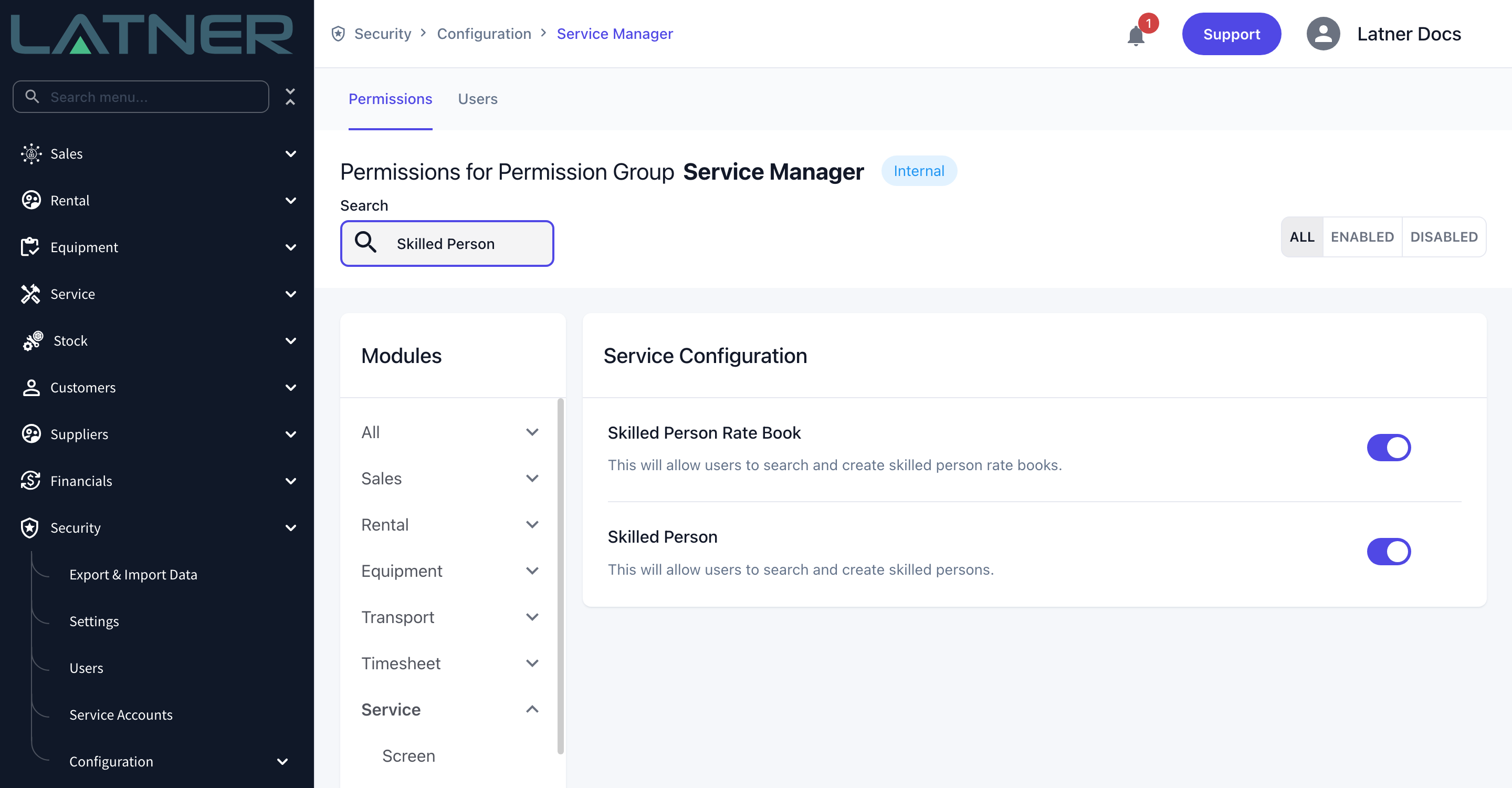The image size is (1512, 788).
Task: Expand the Equipment module chevron
Action: pyautogui.click(x=532, y=571)
